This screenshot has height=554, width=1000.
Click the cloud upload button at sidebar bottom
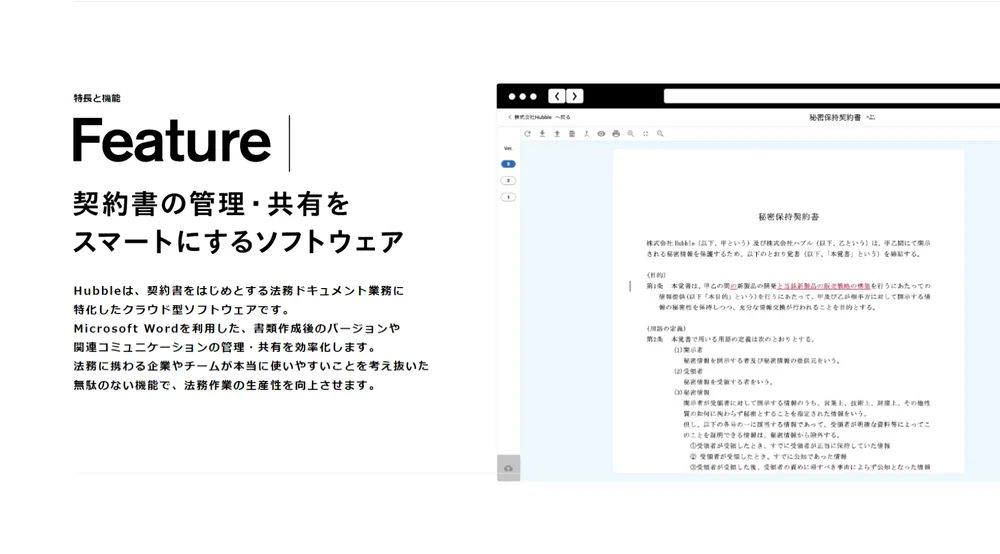point(508,468)
